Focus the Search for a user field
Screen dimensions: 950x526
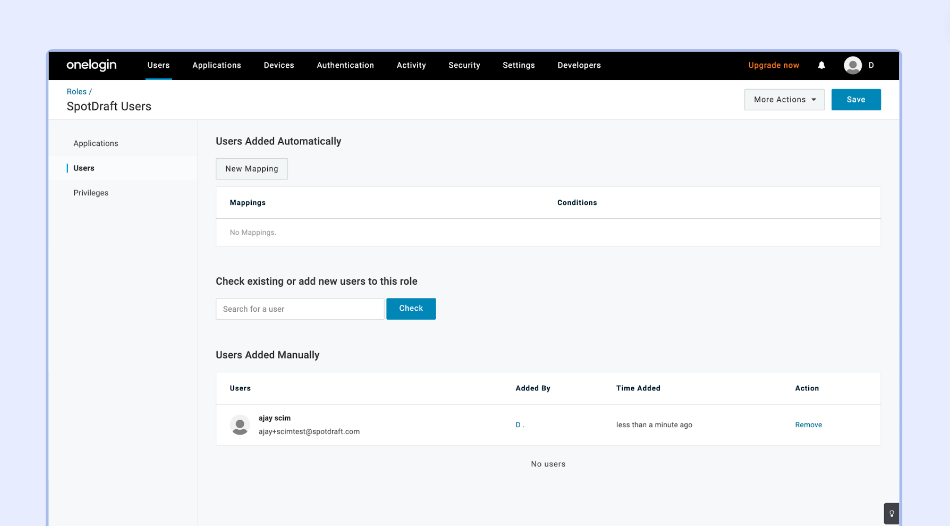click(300, 309)
